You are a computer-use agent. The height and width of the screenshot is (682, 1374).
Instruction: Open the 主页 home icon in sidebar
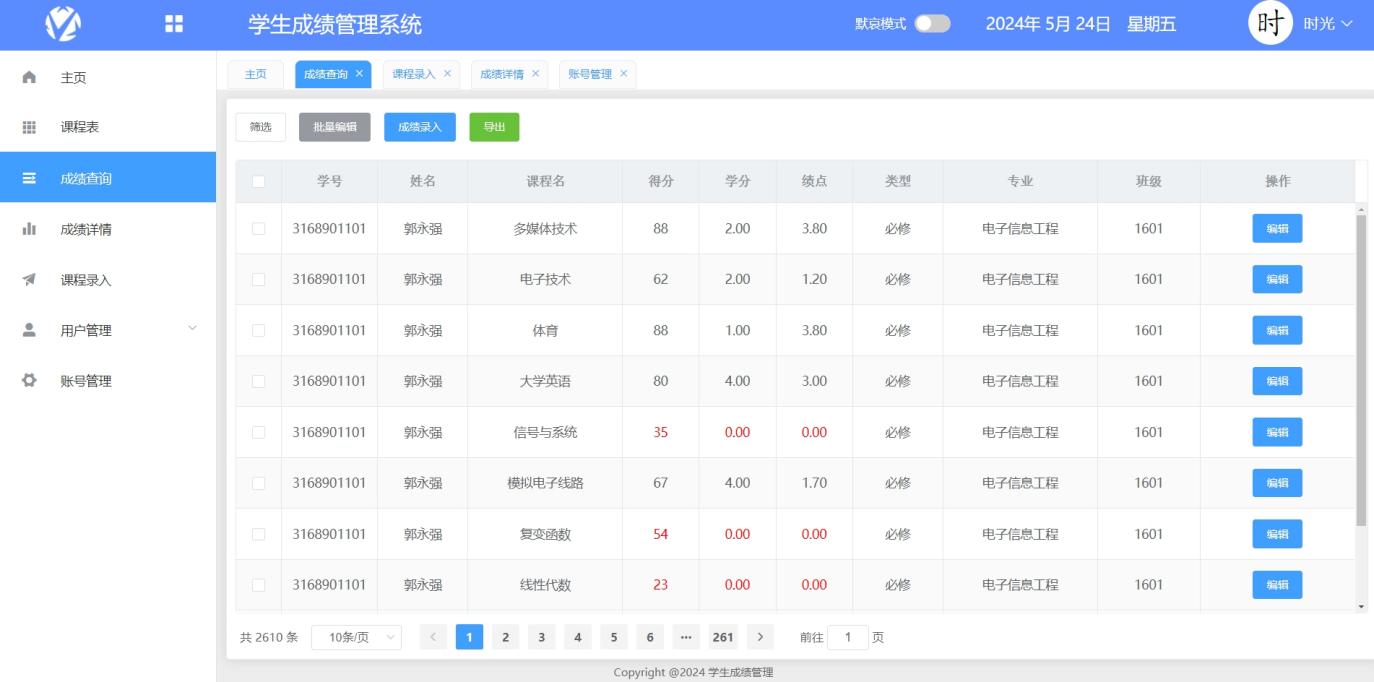click(x=27, y=76)
